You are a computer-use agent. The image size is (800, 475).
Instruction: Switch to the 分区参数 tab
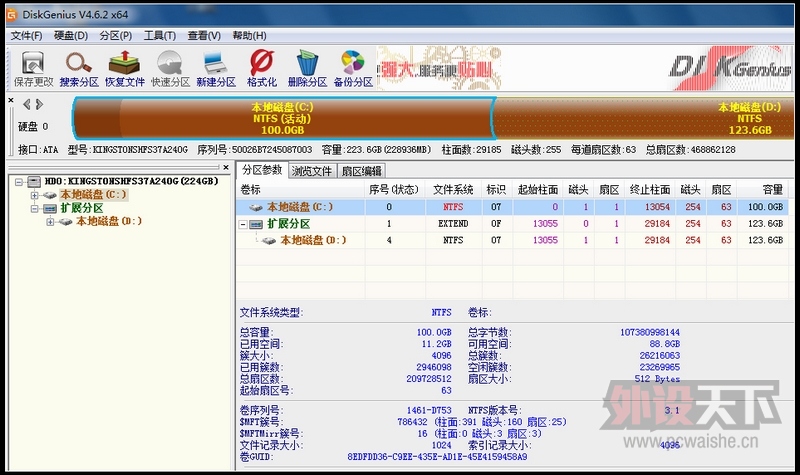point(262,170)
